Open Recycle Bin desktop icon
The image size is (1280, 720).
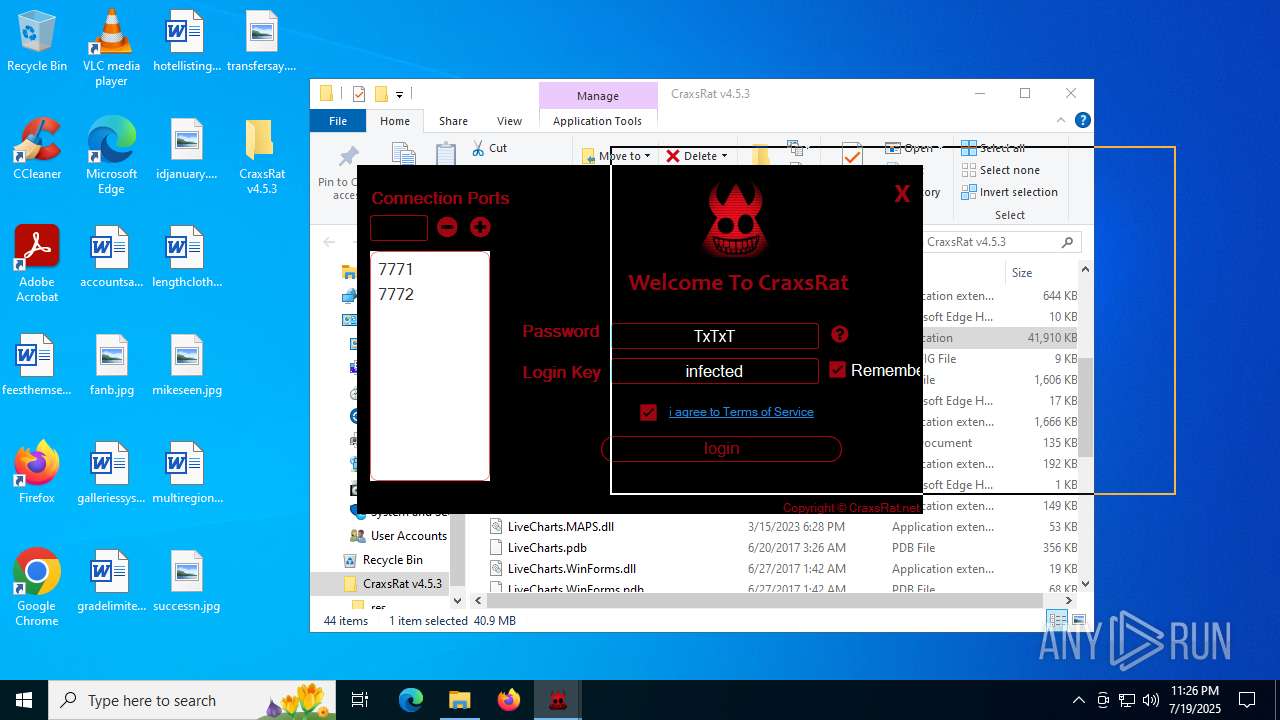tap(37, 42)
